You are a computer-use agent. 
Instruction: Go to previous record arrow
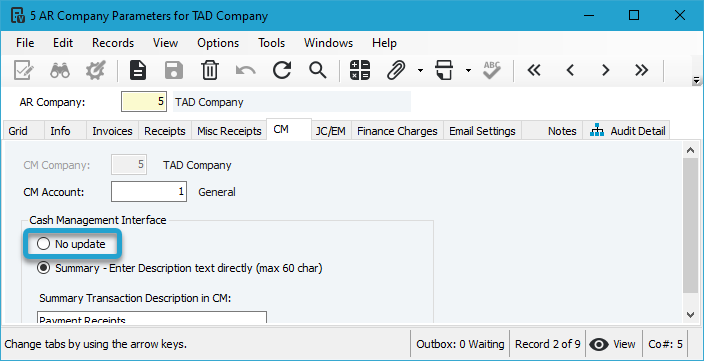(570, 70)
